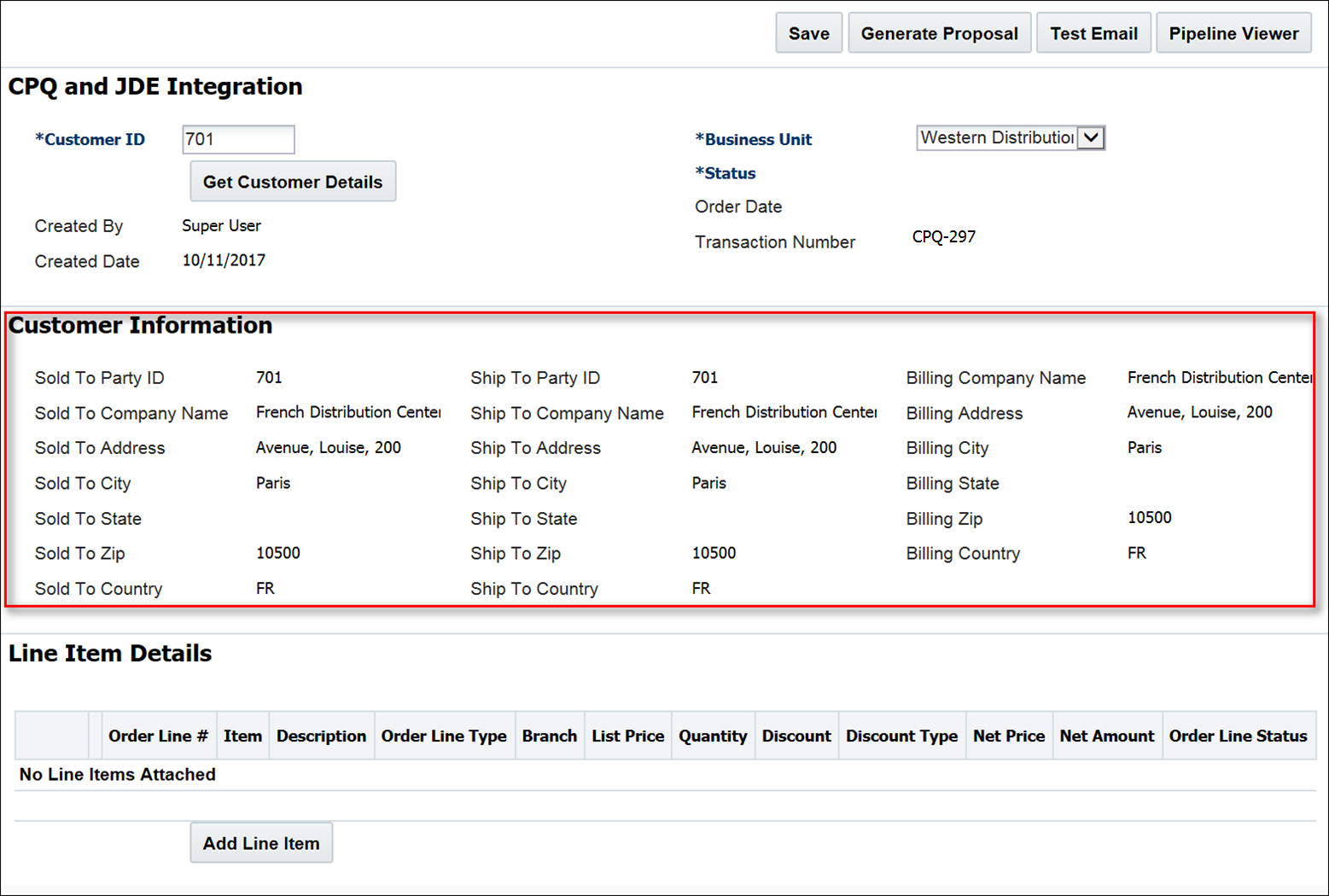Image resolution: width=1329 pixels, height=896 pixels.
Task: Click the Test Email button
Action: (x=1093, y=32)
